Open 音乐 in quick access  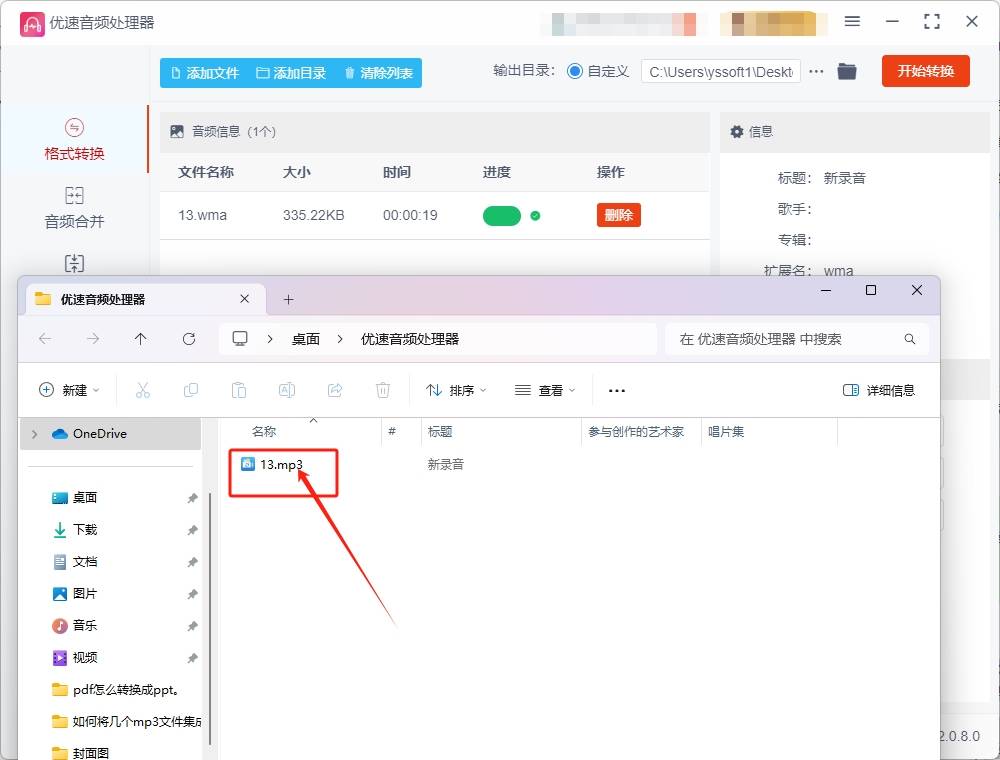(85, 625)
